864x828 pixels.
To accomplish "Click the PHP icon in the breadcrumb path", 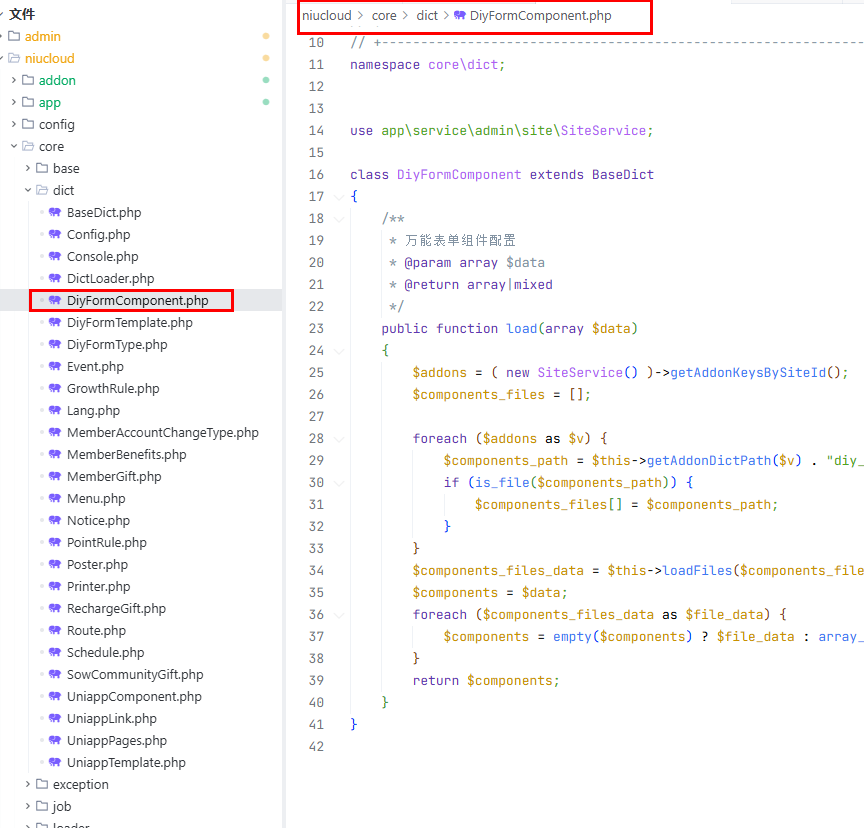I will tap(459, 16).
